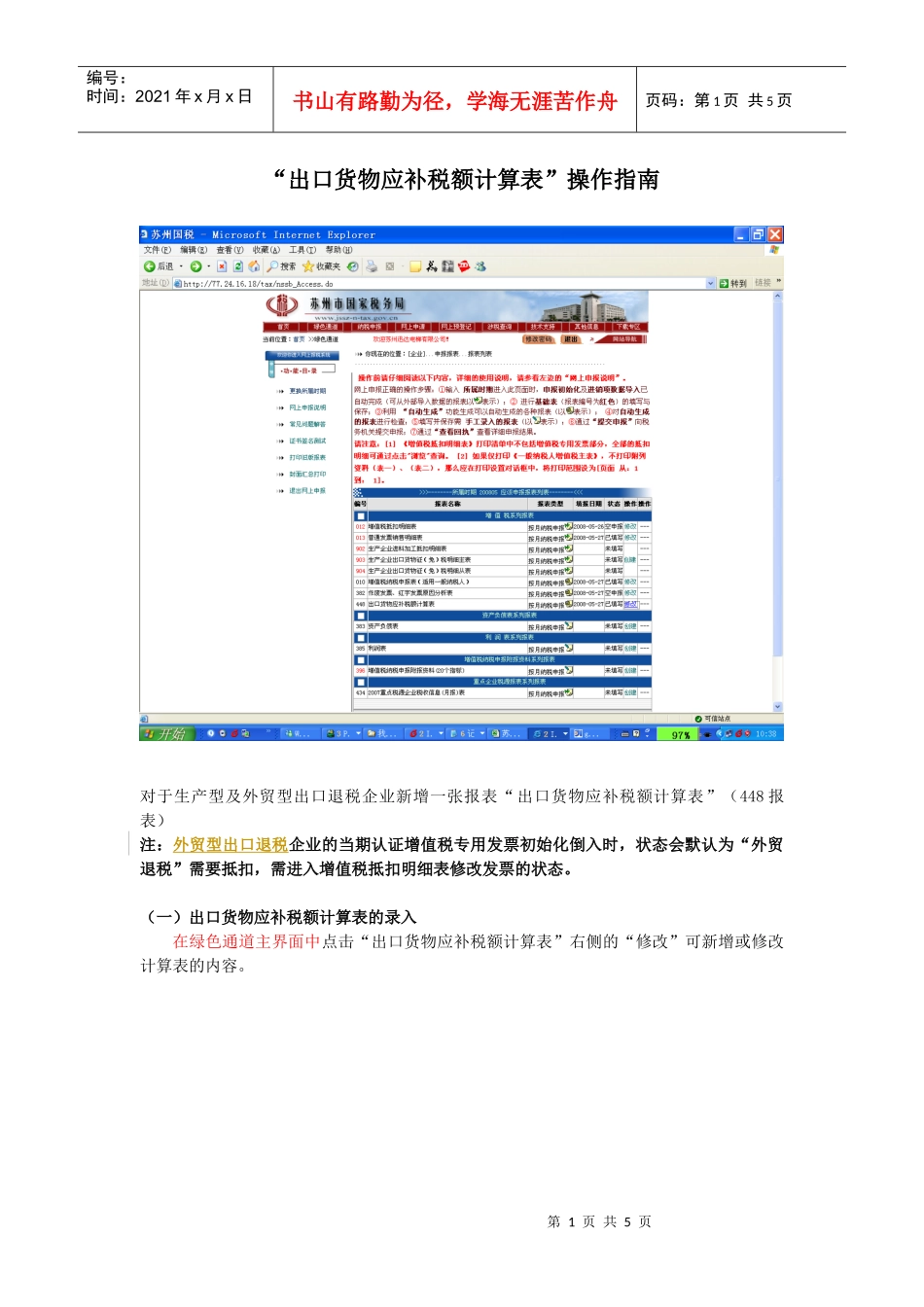This screenshot has height=1307, width=924.
Task: Open the 收藏(A) menu
Action: 267,250
